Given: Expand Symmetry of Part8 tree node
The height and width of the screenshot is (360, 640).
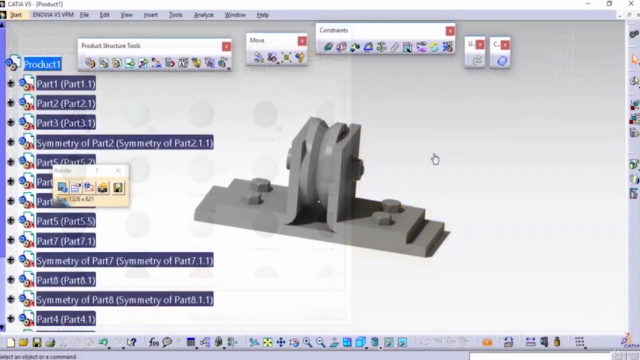Looking at the screenshot, I should [x=11, y=299].
